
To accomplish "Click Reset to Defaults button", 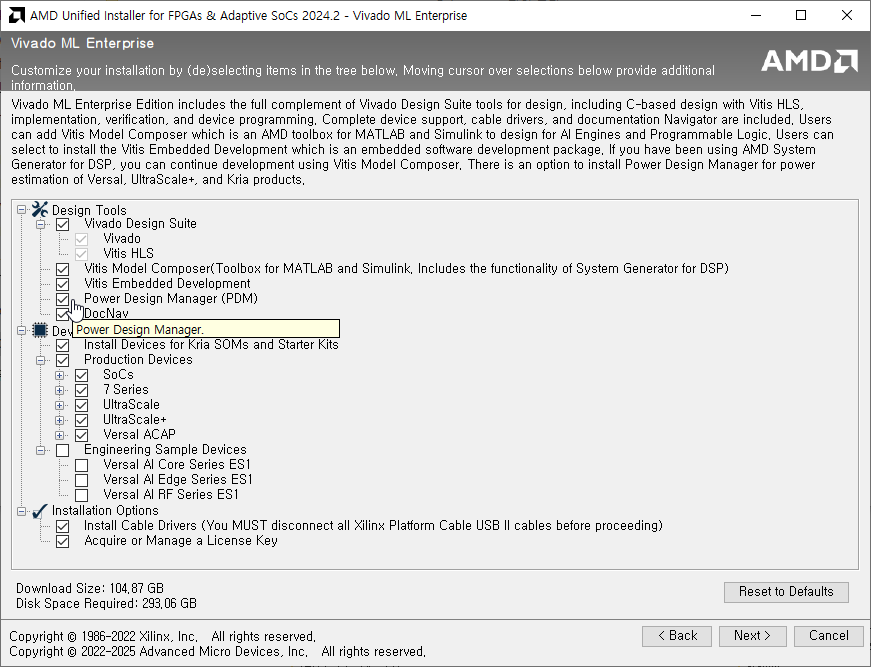I will 786,592.
